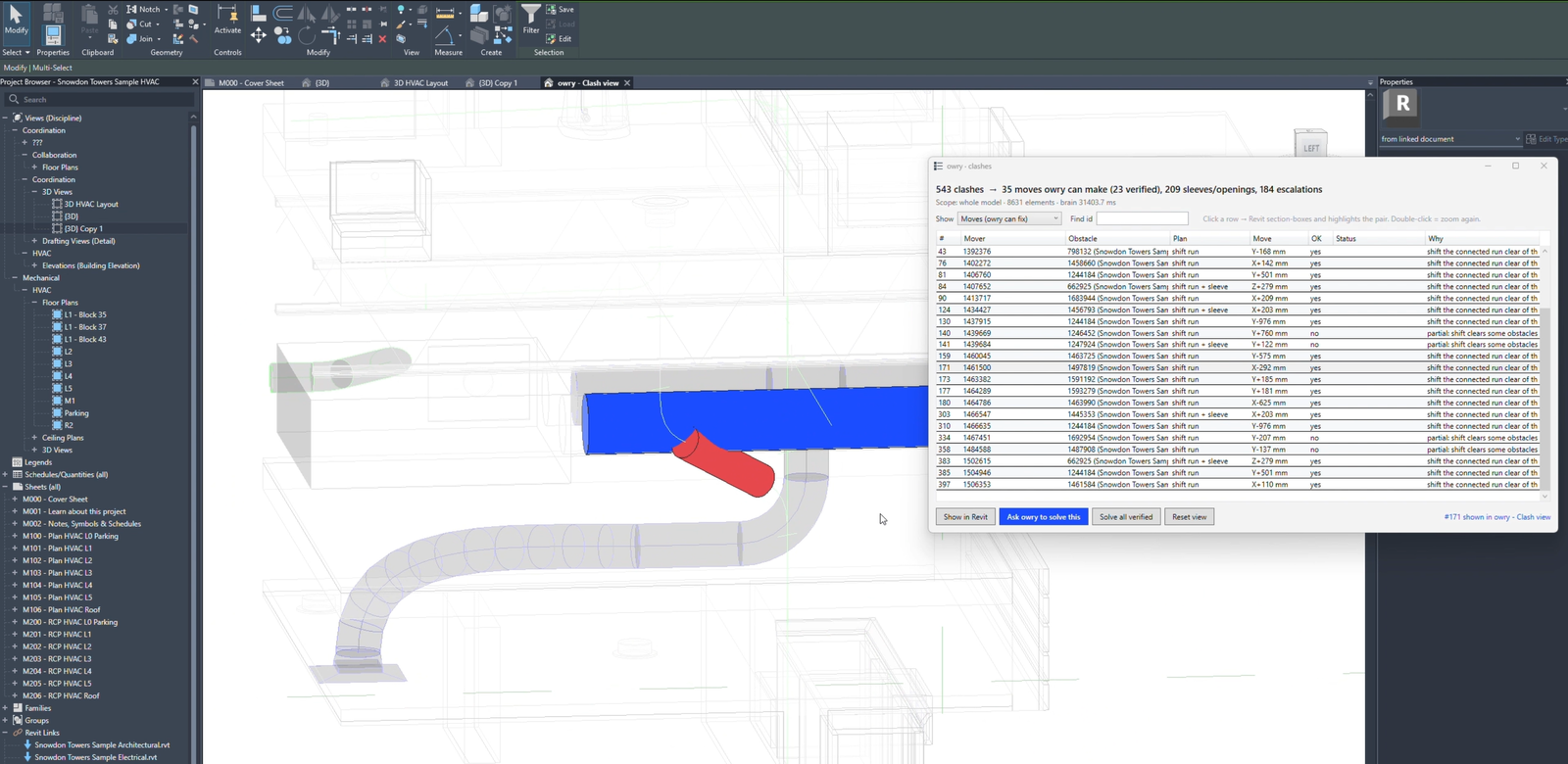Click the Mover column header

click(1013, 239)
